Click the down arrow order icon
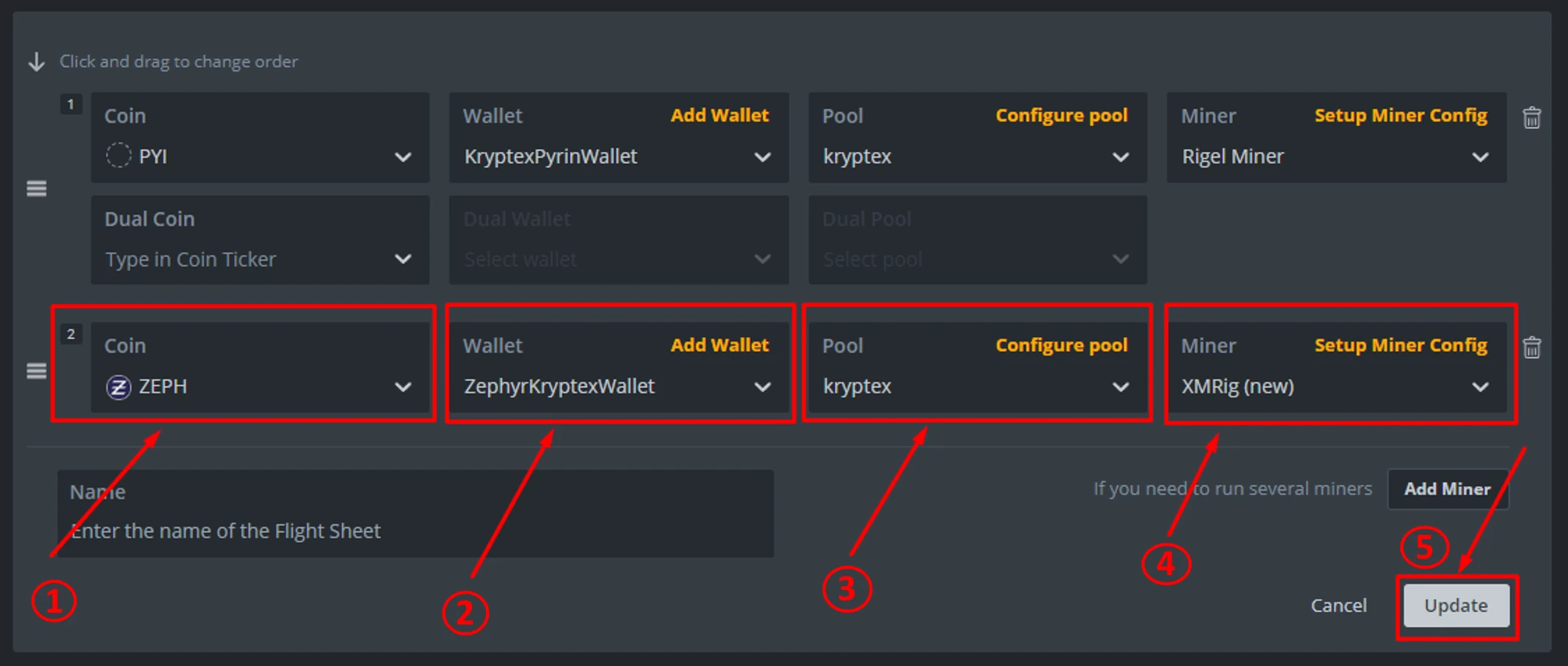This screenshot has height=666, width=1568. click(36, 62)
